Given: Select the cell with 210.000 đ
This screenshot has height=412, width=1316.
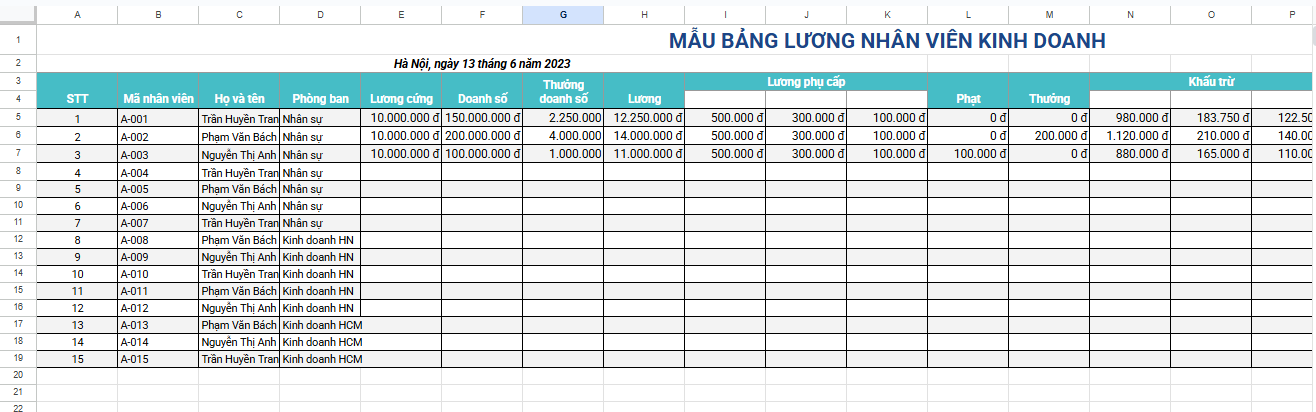Looking at the screenshot, I should coord(1211,136).
